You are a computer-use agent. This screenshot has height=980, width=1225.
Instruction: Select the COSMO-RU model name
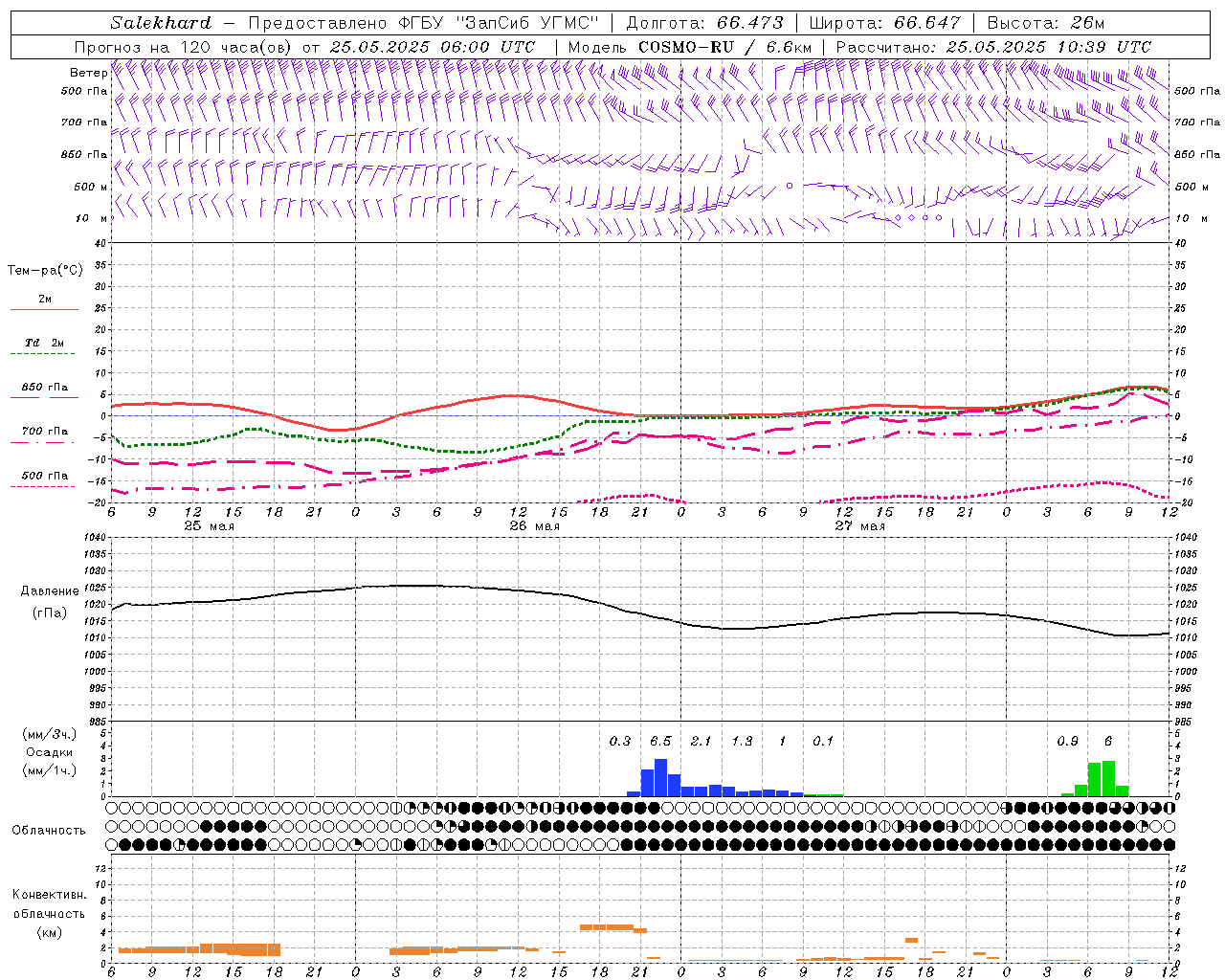point(685,47)
